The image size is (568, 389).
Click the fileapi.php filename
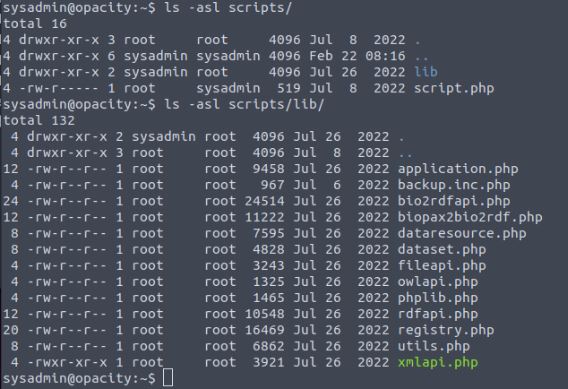[x=442, y=266]
